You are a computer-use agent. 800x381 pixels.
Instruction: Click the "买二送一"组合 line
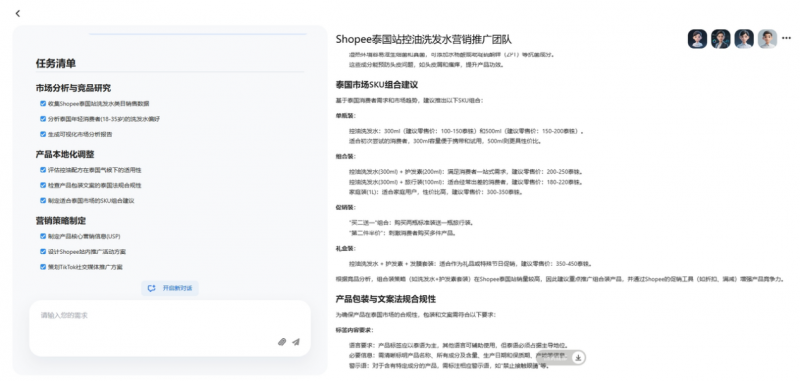[411, 223]
